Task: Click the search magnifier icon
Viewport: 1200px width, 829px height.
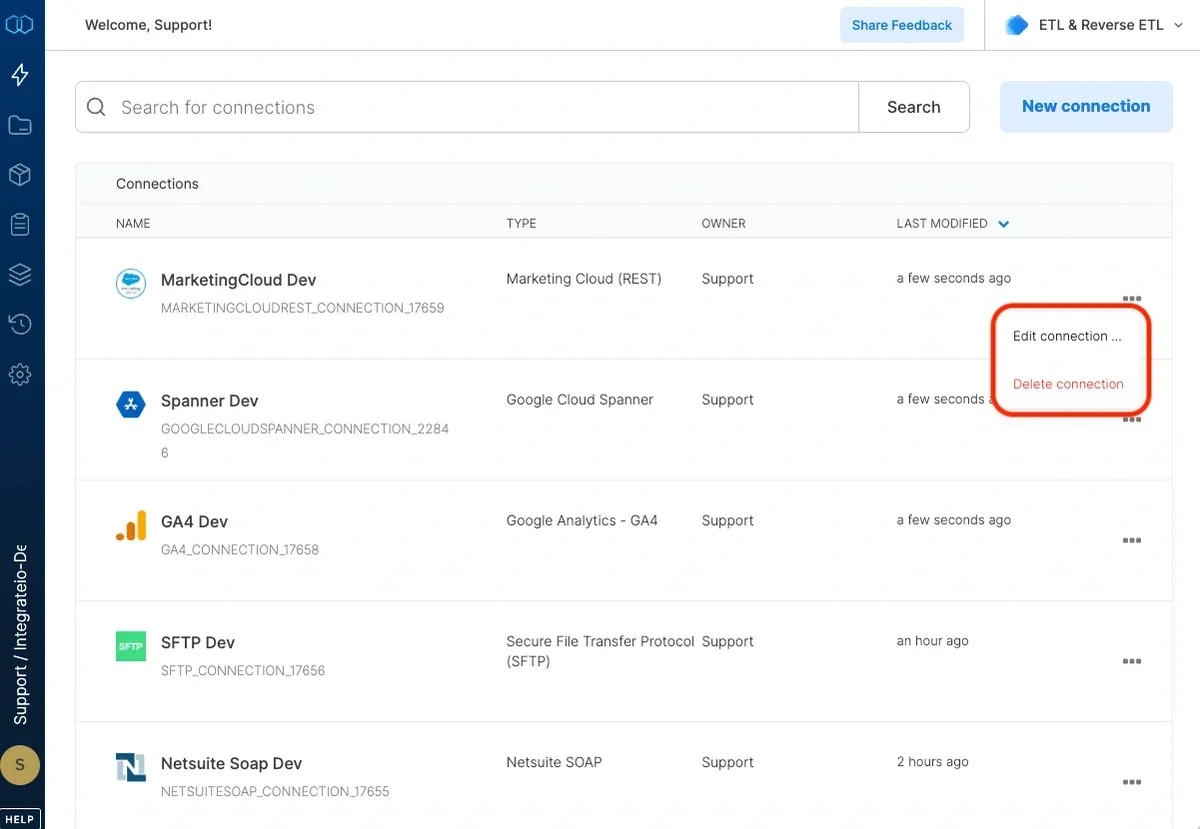Action: [97, 106]
